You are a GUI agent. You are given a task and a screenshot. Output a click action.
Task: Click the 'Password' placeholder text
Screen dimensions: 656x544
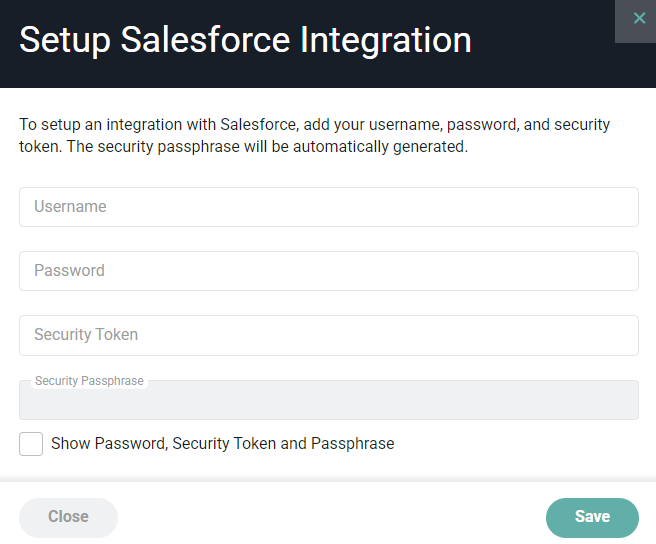point(69,271)
